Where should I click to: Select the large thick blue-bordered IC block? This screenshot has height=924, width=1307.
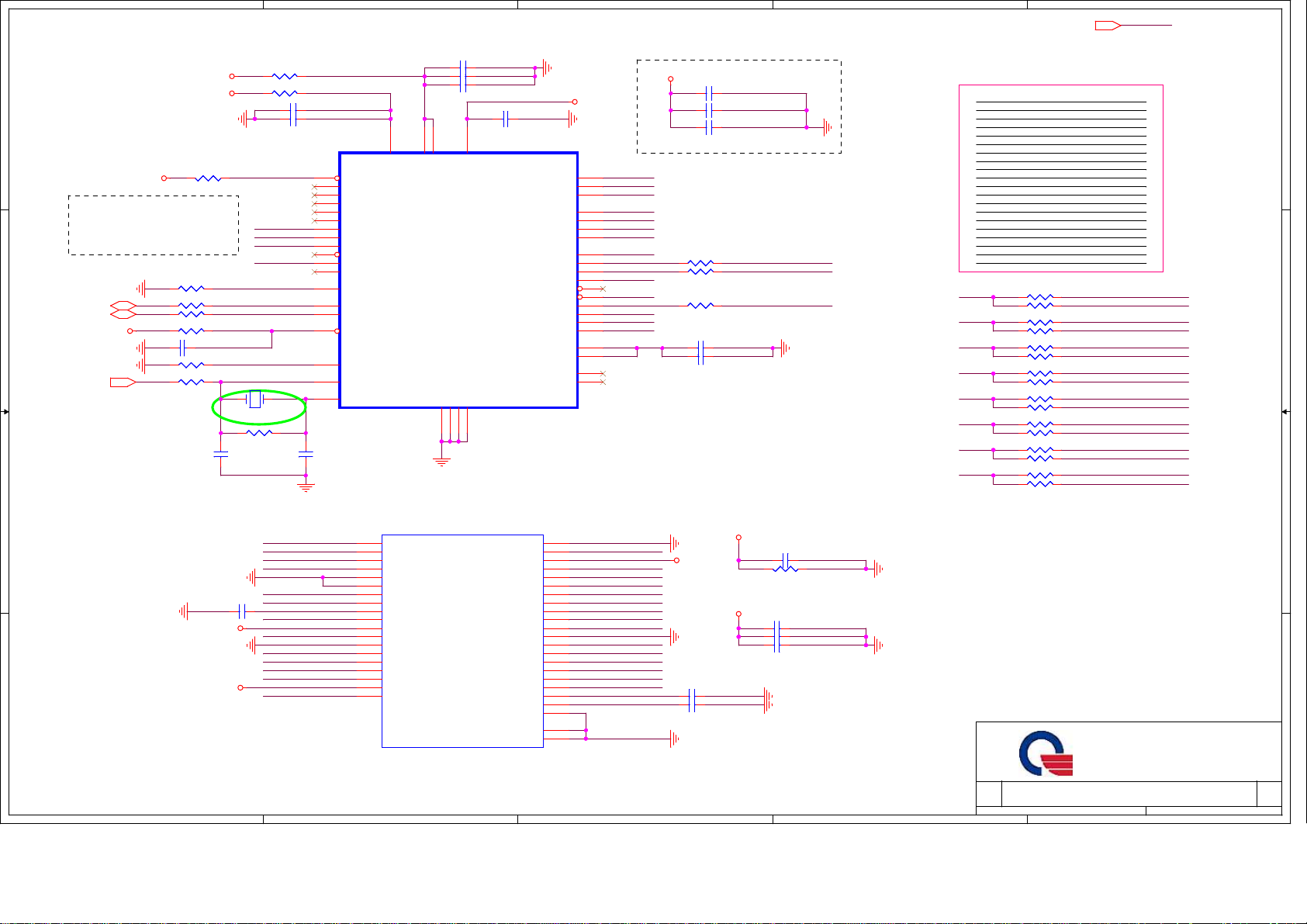[458, 280]
